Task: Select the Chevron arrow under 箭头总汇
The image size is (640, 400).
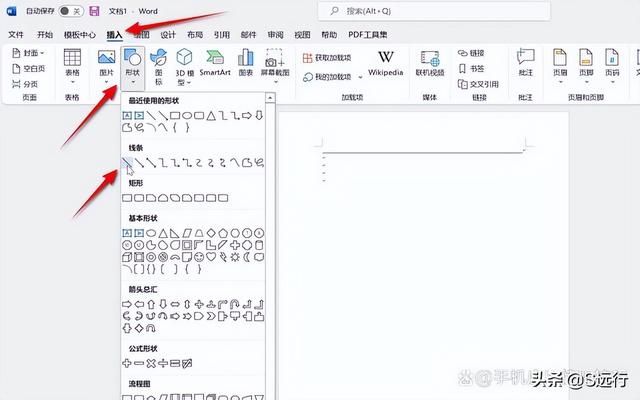Action: (x=211, y=316)
